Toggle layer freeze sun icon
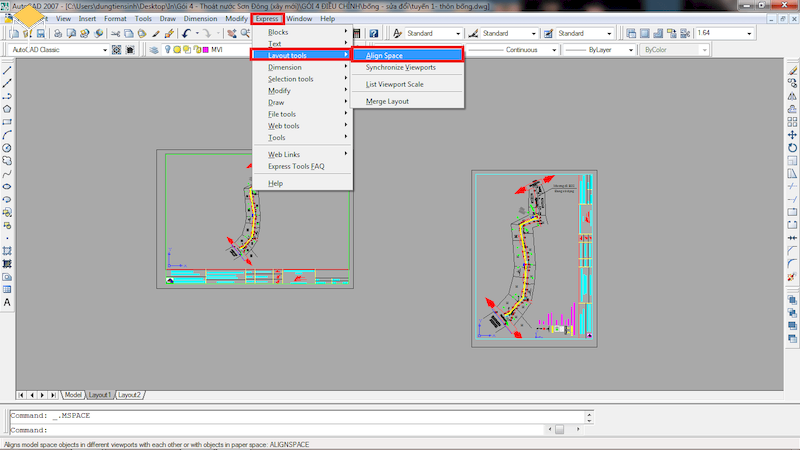Image resolution: width=800 pixels, height=450 pixels. pos(177,49)
